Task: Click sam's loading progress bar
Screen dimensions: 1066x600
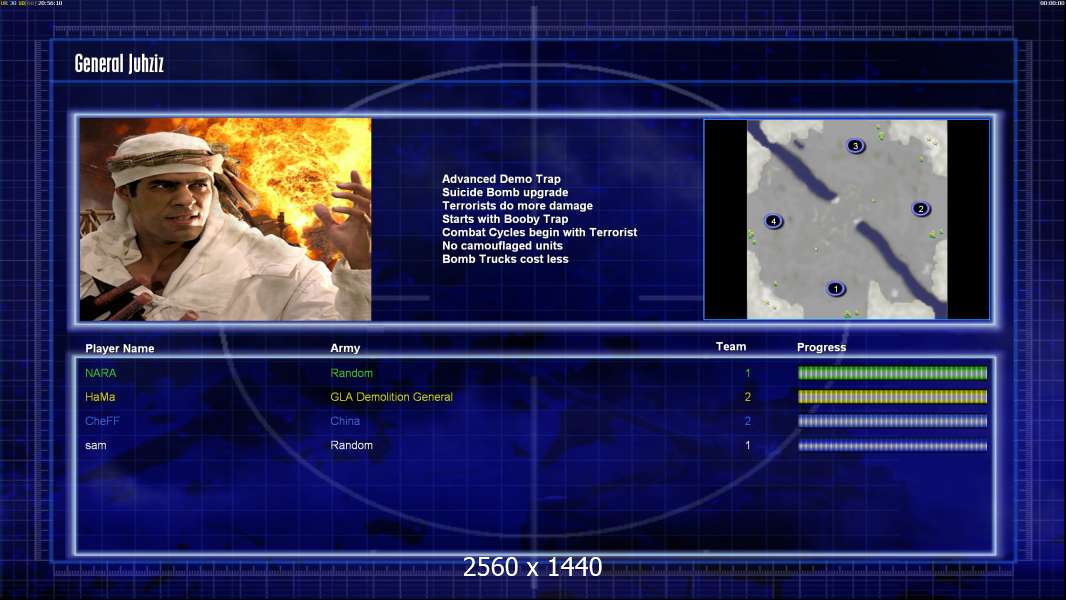Action: tap(892, 446)
